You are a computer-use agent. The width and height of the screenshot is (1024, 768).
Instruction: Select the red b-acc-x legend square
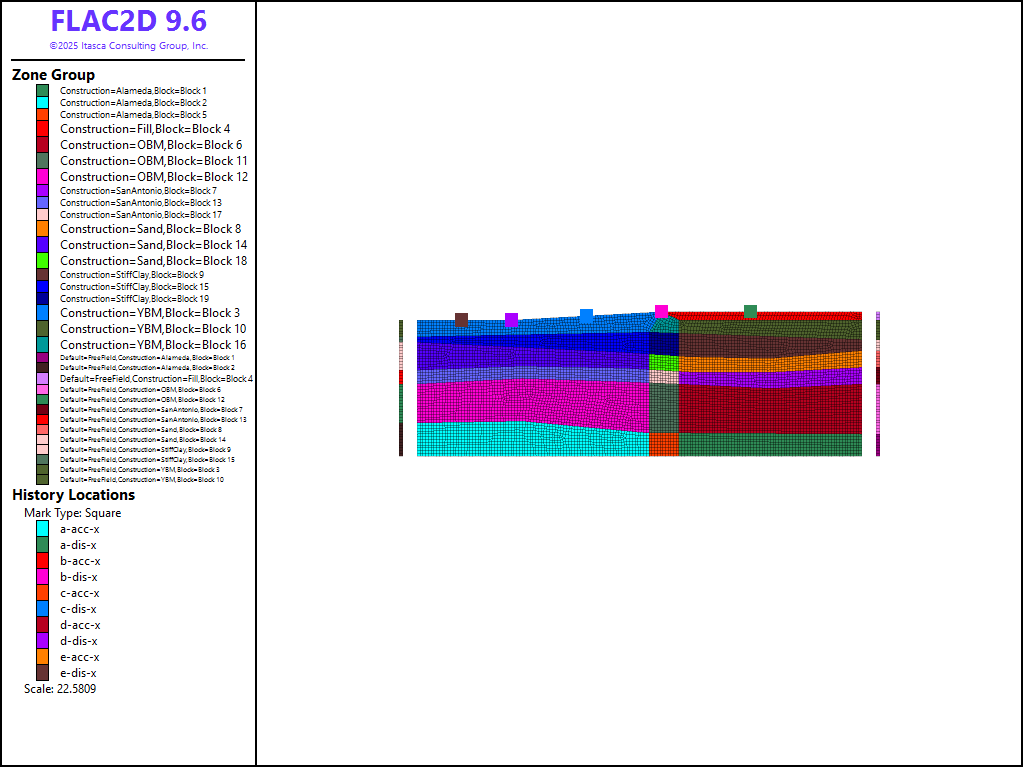coord(43,561)
